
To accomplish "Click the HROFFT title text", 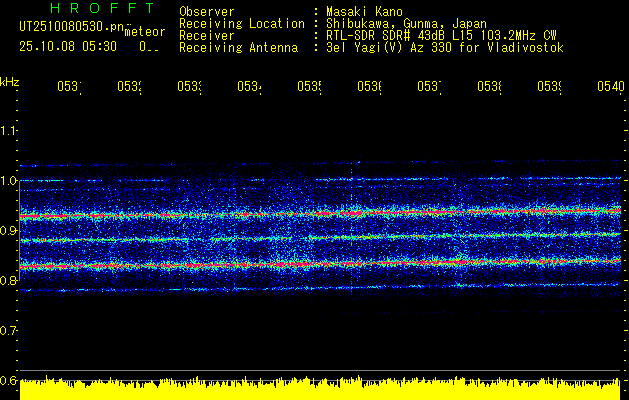I will (x=102, y=8).
